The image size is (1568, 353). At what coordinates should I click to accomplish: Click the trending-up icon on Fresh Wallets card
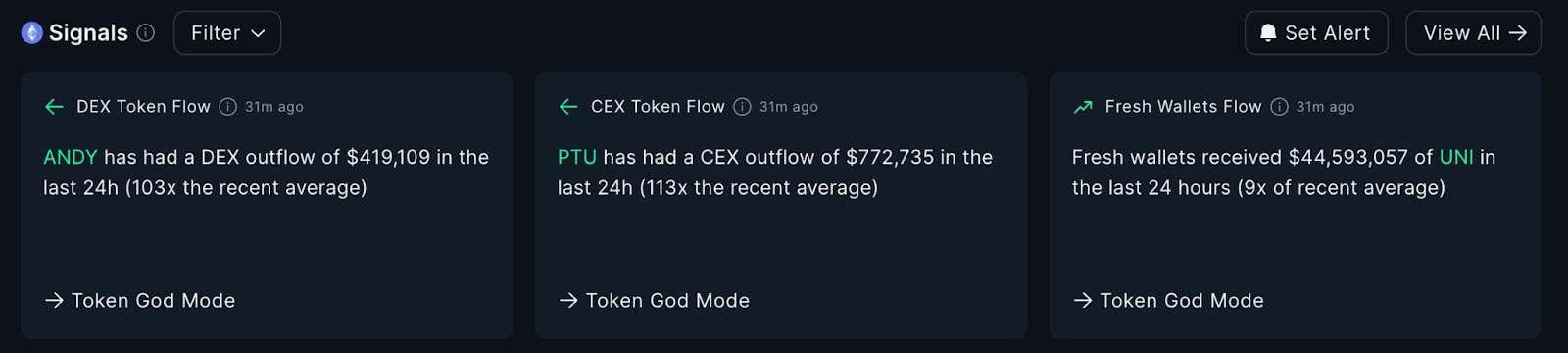point(1083,107)
